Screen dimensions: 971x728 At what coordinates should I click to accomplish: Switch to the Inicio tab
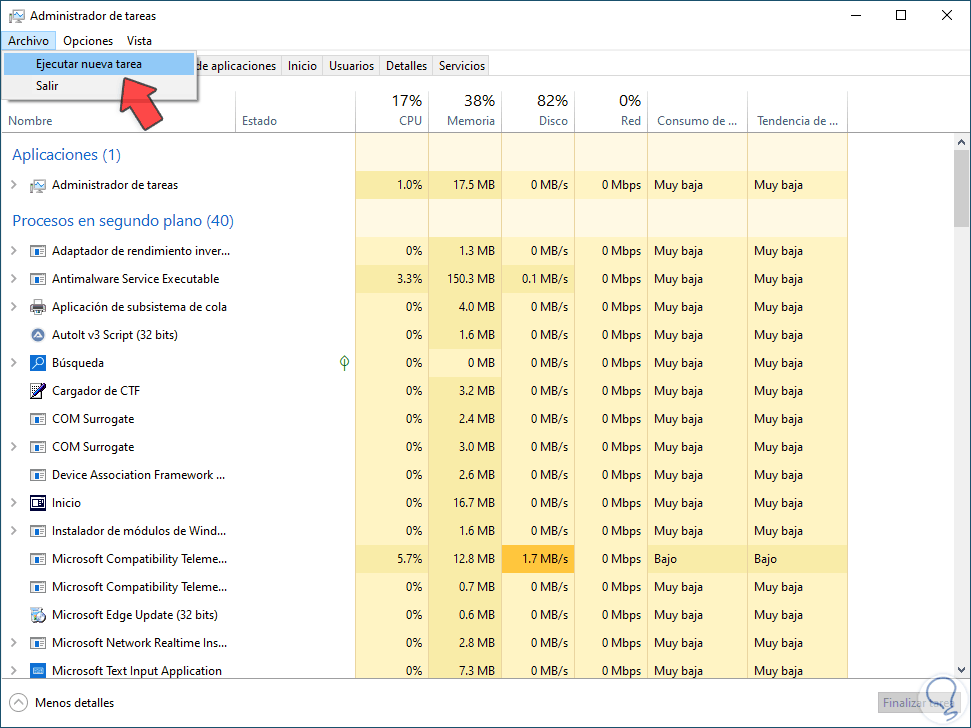(302, 66)
